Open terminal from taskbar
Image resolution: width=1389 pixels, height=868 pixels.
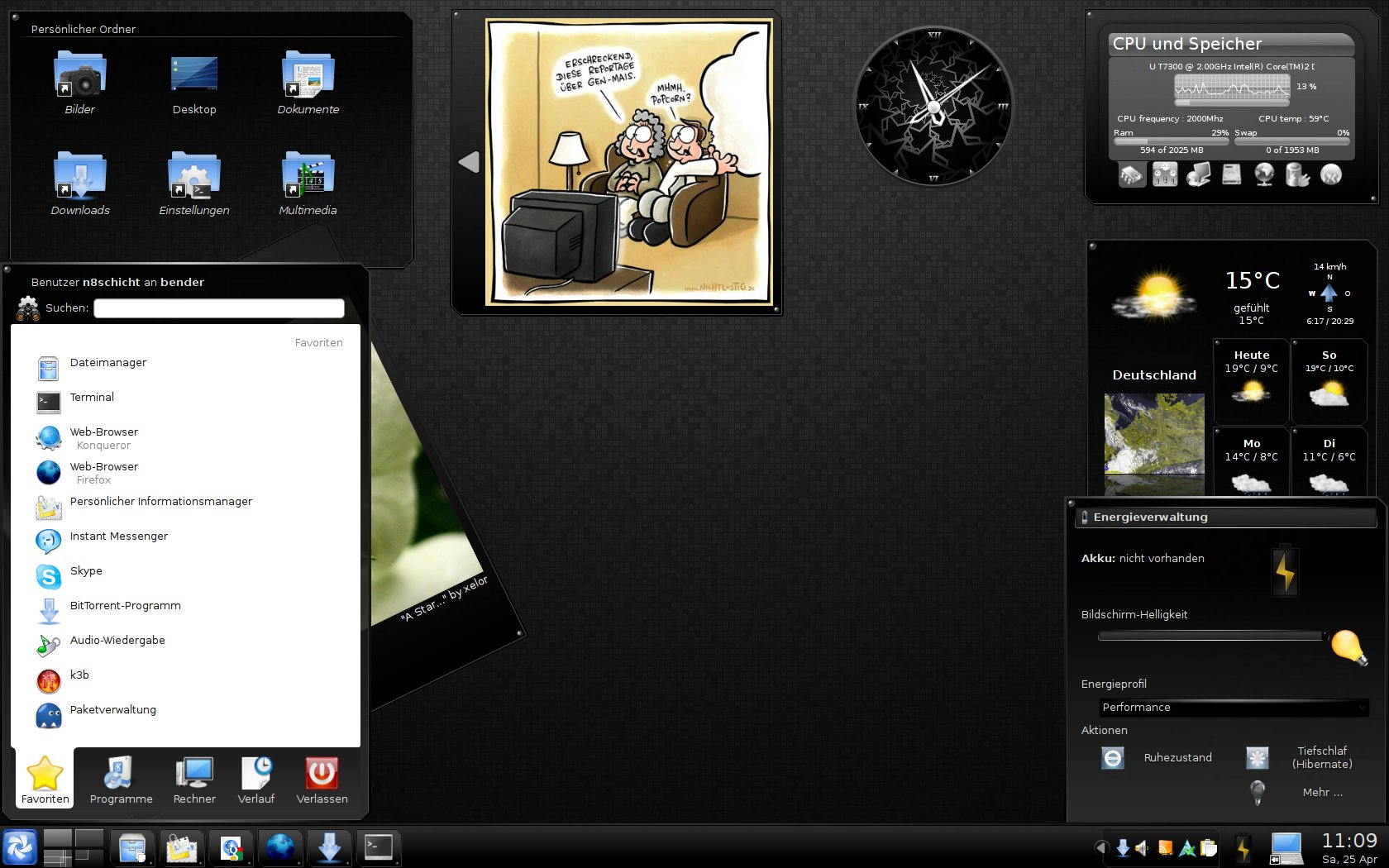379,848
